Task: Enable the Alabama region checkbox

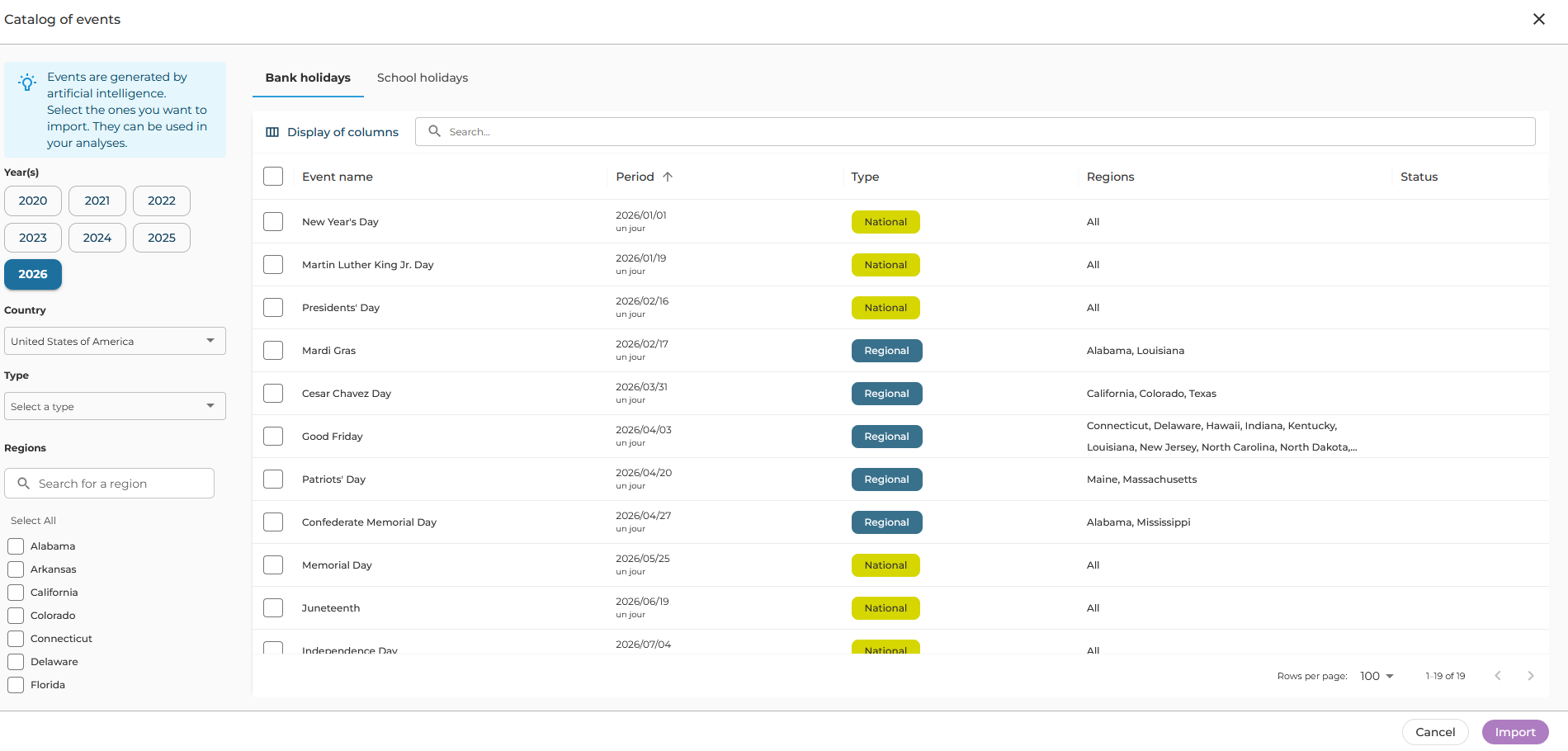Action: click(16, 546)
